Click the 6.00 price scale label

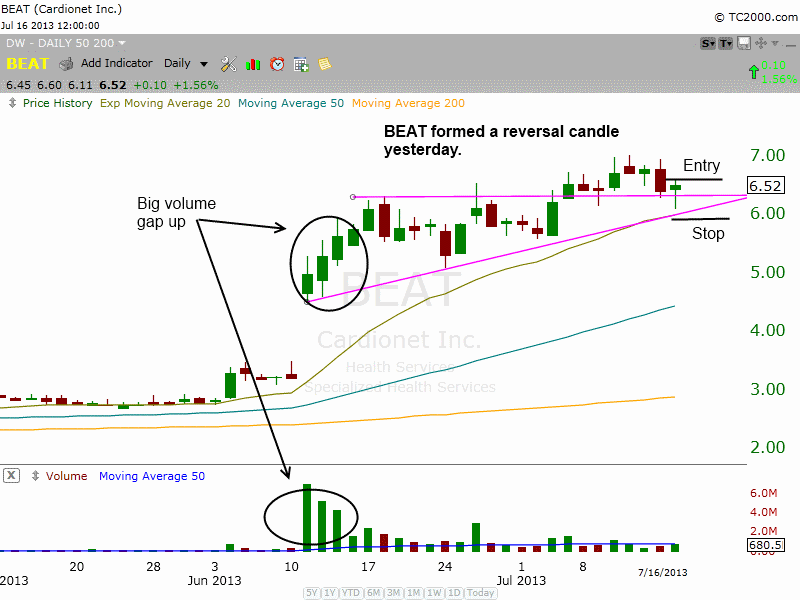767,213
